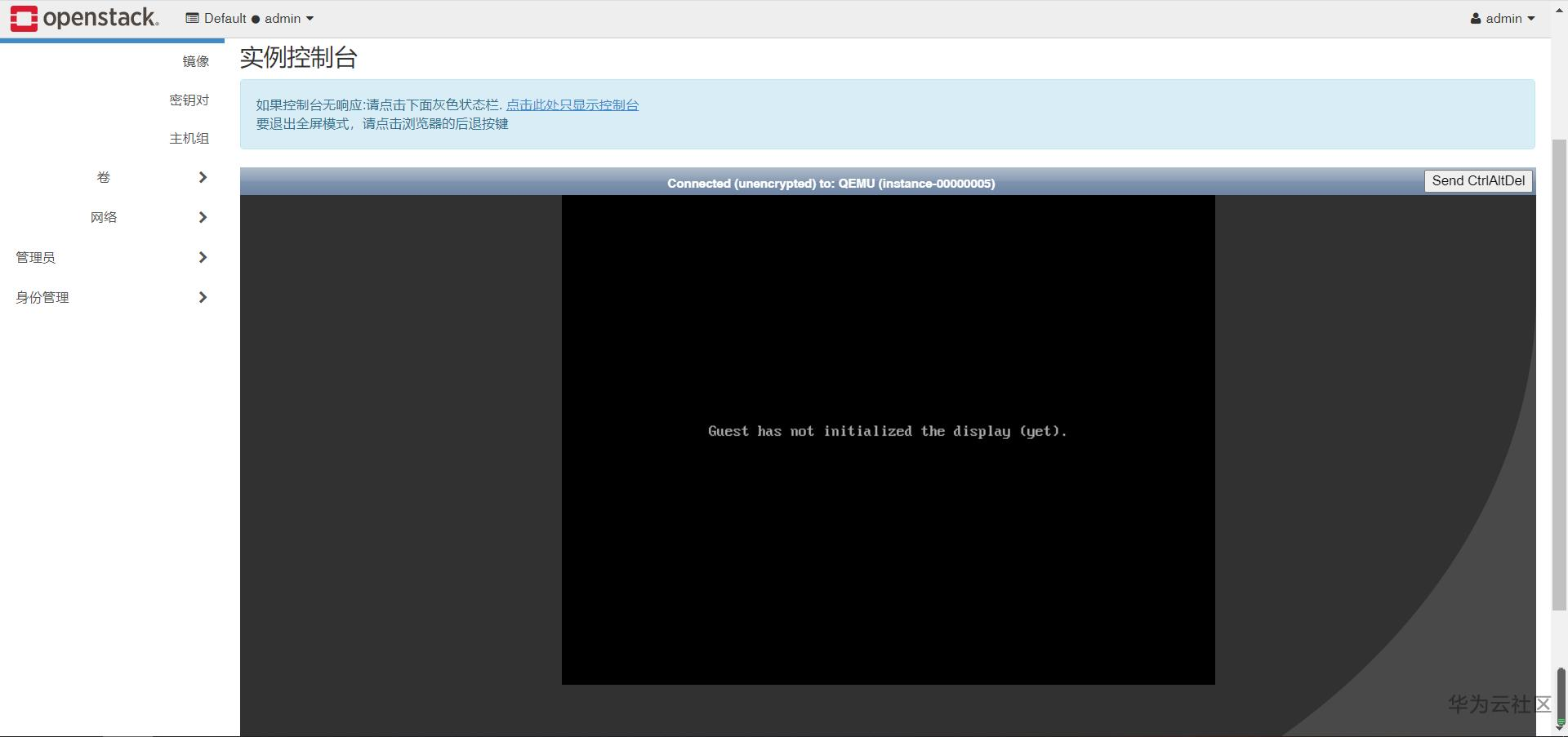Click the 实例控制台 page heading
1568x737 pixels.
[x=298, y=57]
